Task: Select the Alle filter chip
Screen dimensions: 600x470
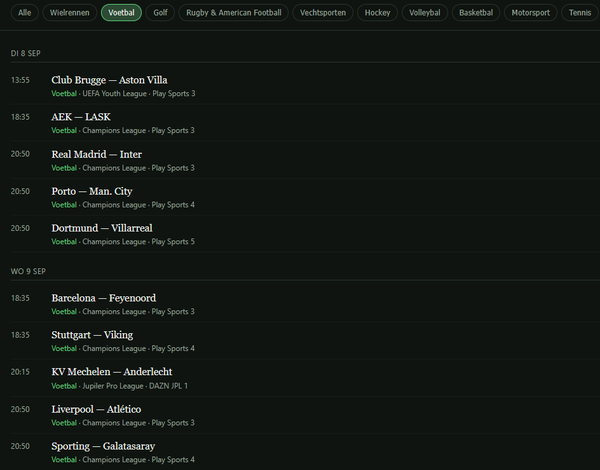Action: [x=24, y=13]
